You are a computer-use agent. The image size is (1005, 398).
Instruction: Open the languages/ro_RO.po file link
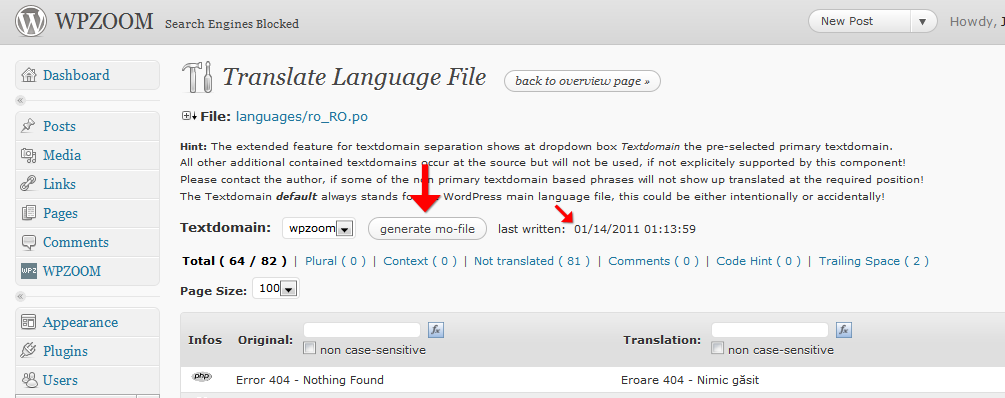coord(302,117)
